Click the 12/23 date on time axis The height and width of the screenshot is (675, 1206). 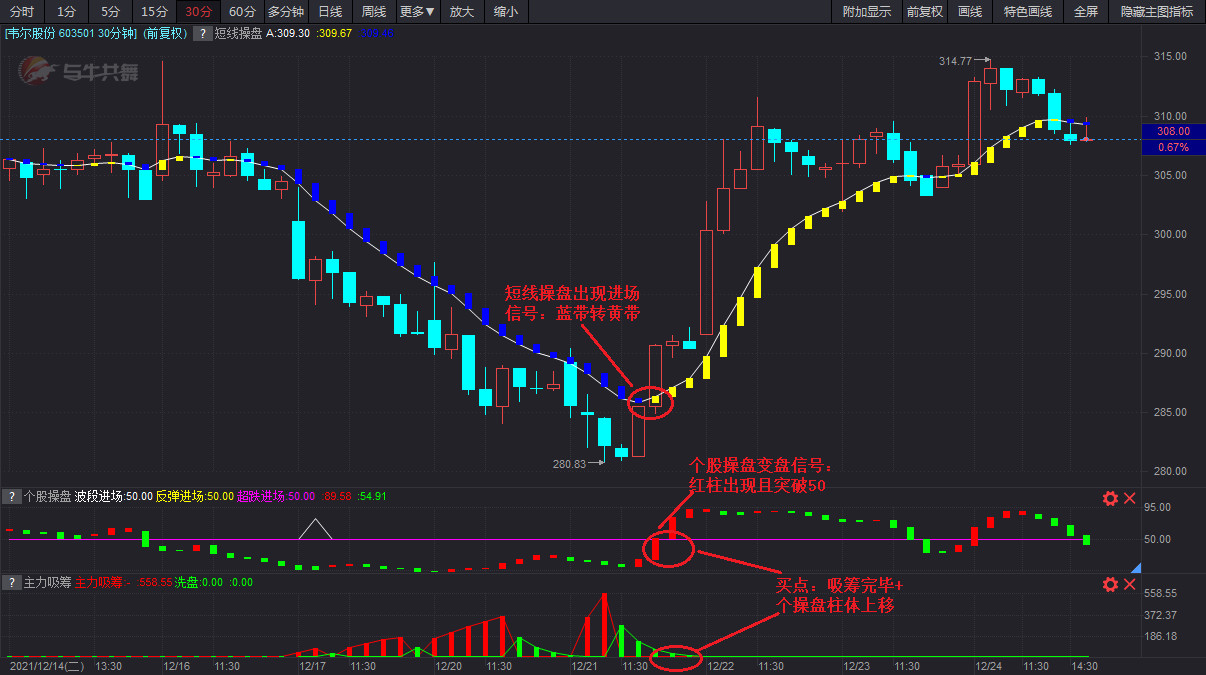[x=857, y=666]
